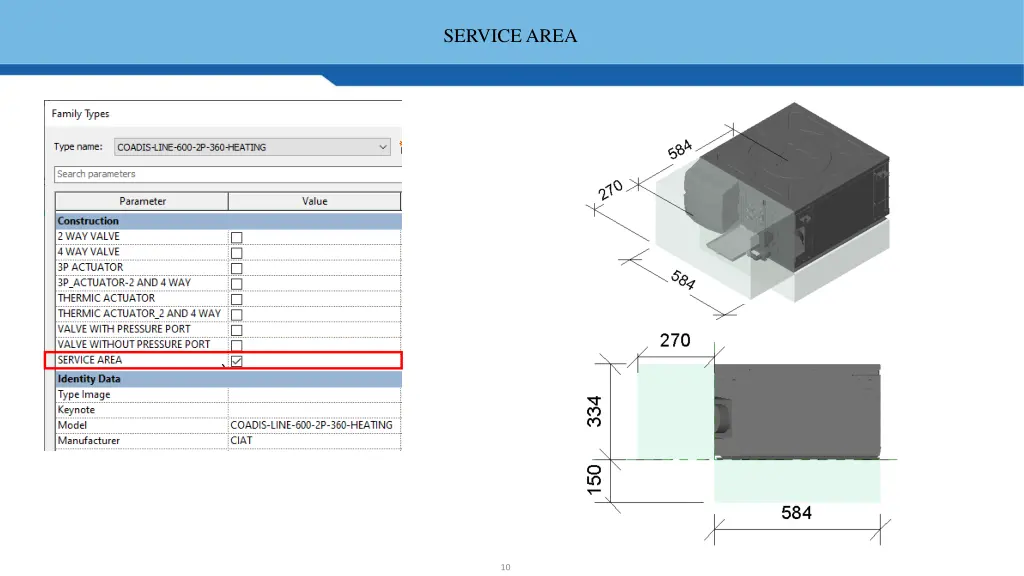Enable VALVE WITH PRESSURE PORT
The width and height of the screenshot is (1024, 576).
point(236,328)
